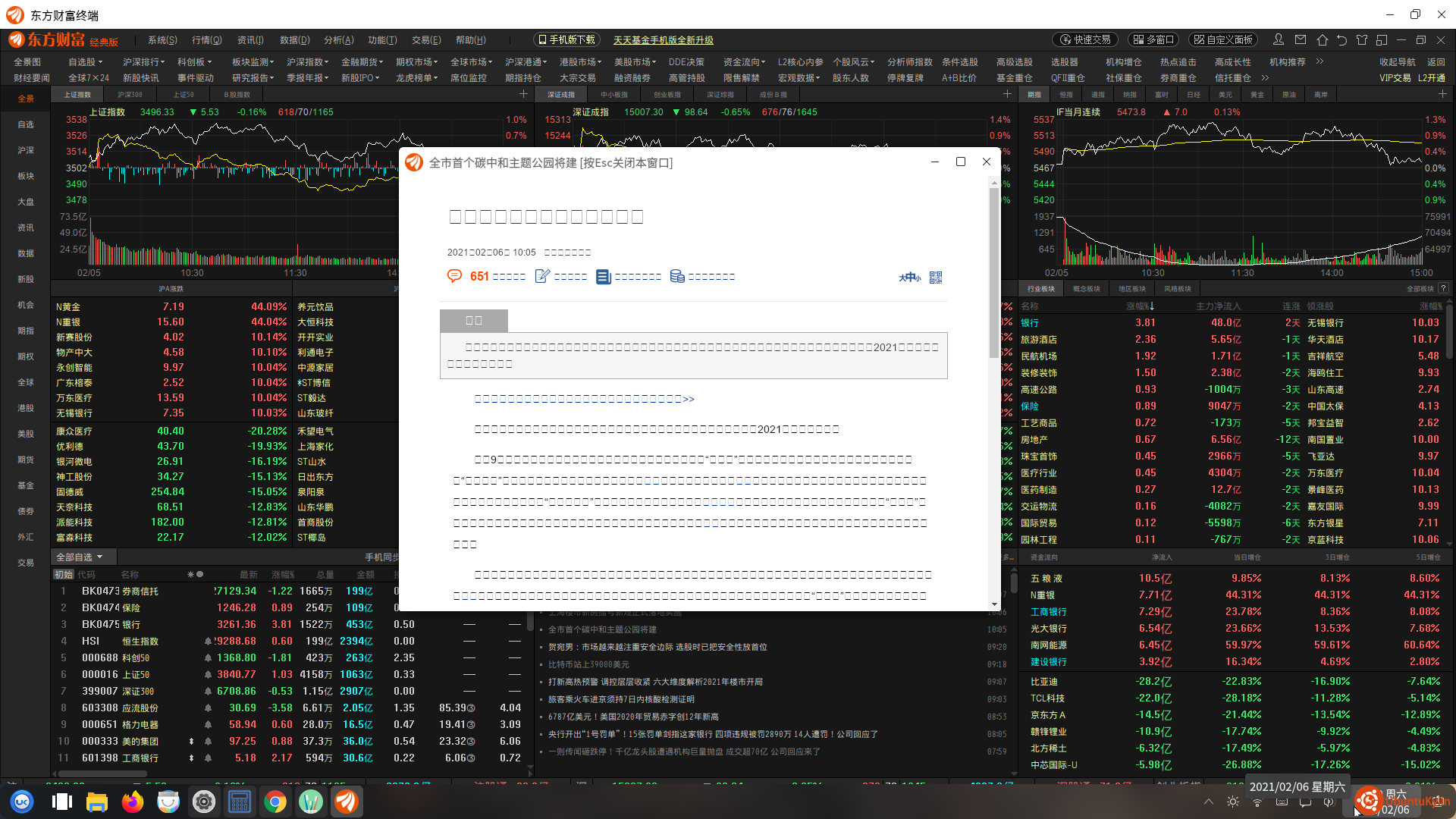
Task: Switch to the 概念板块 tab
Action: [1087, 289]
